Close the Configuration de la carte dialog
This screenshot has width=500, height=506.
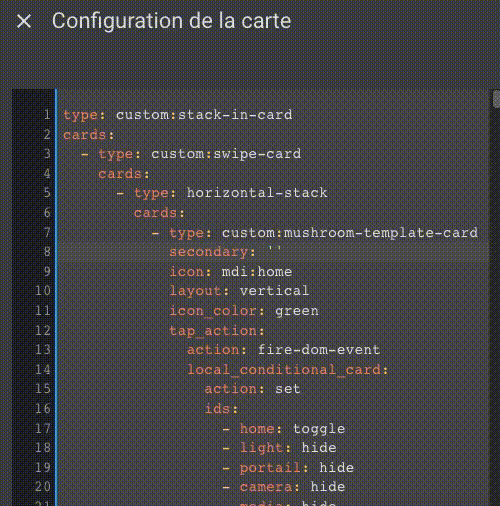click(x=24, y=21)
